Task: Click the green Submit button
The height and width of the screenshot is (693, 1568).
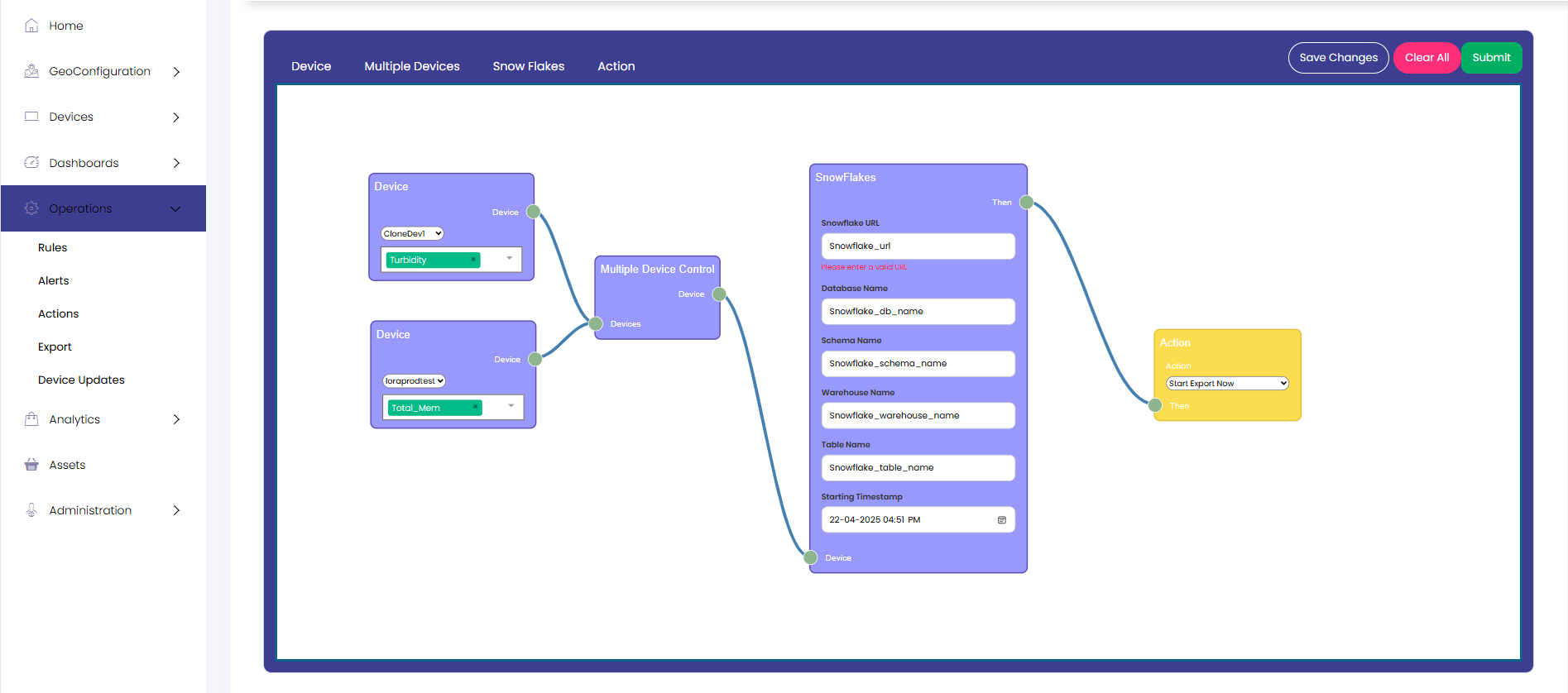Action: 1491,58
